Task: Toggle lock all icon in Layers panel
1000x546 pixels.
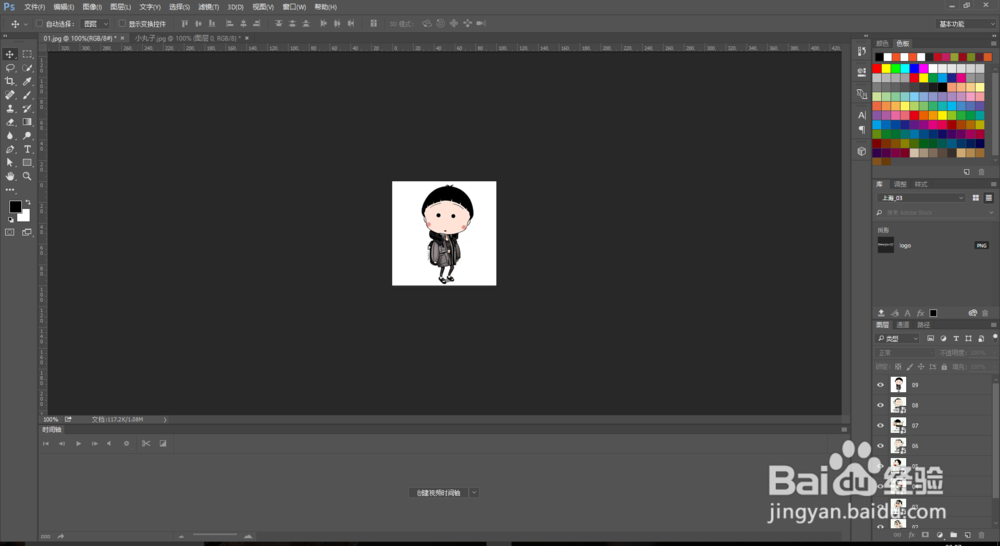Action: tap(945, 367)
